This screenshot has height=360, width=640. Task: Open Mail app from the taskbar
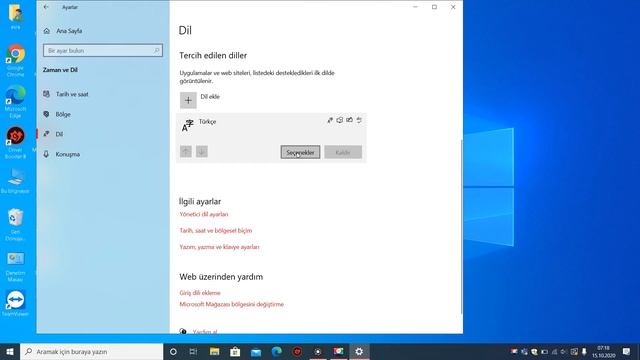256,351
